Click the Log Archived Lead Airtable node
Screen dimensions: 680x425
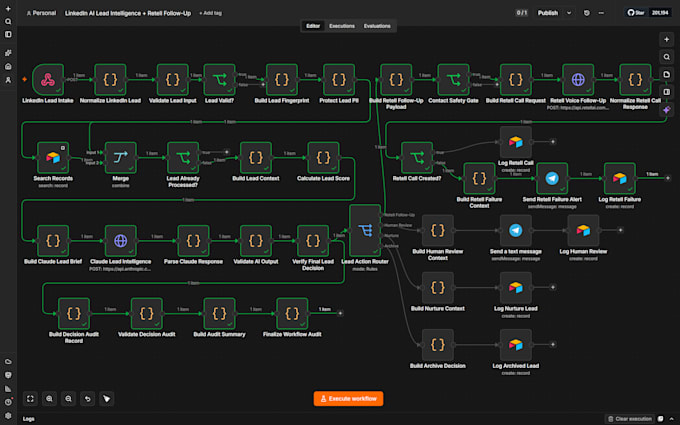pos(516,345)
